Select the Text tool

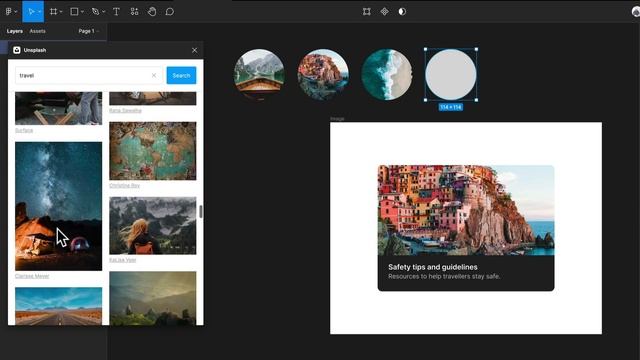pos(116,11)
